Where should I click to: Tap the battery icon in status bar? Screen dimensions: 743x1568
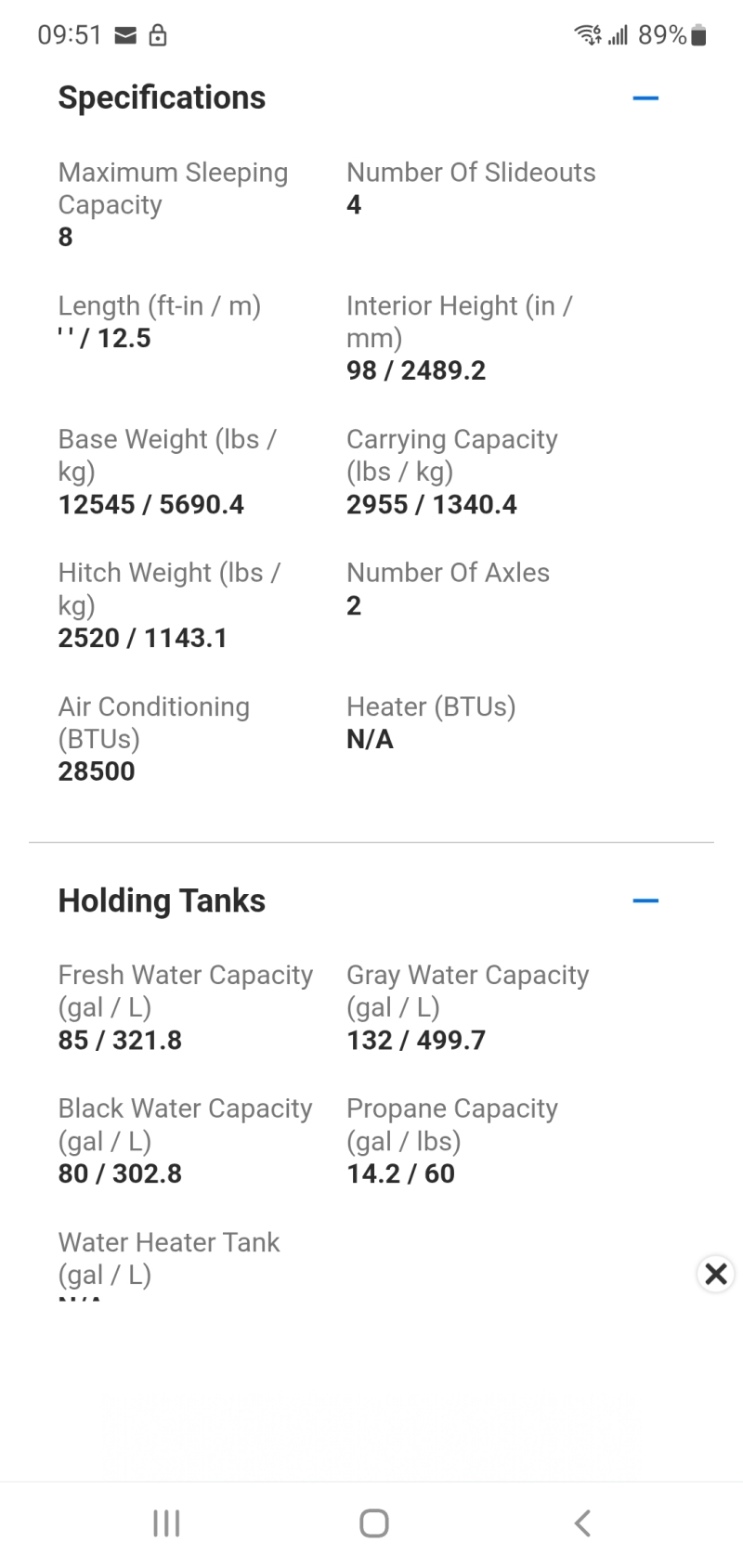point(698,36)
